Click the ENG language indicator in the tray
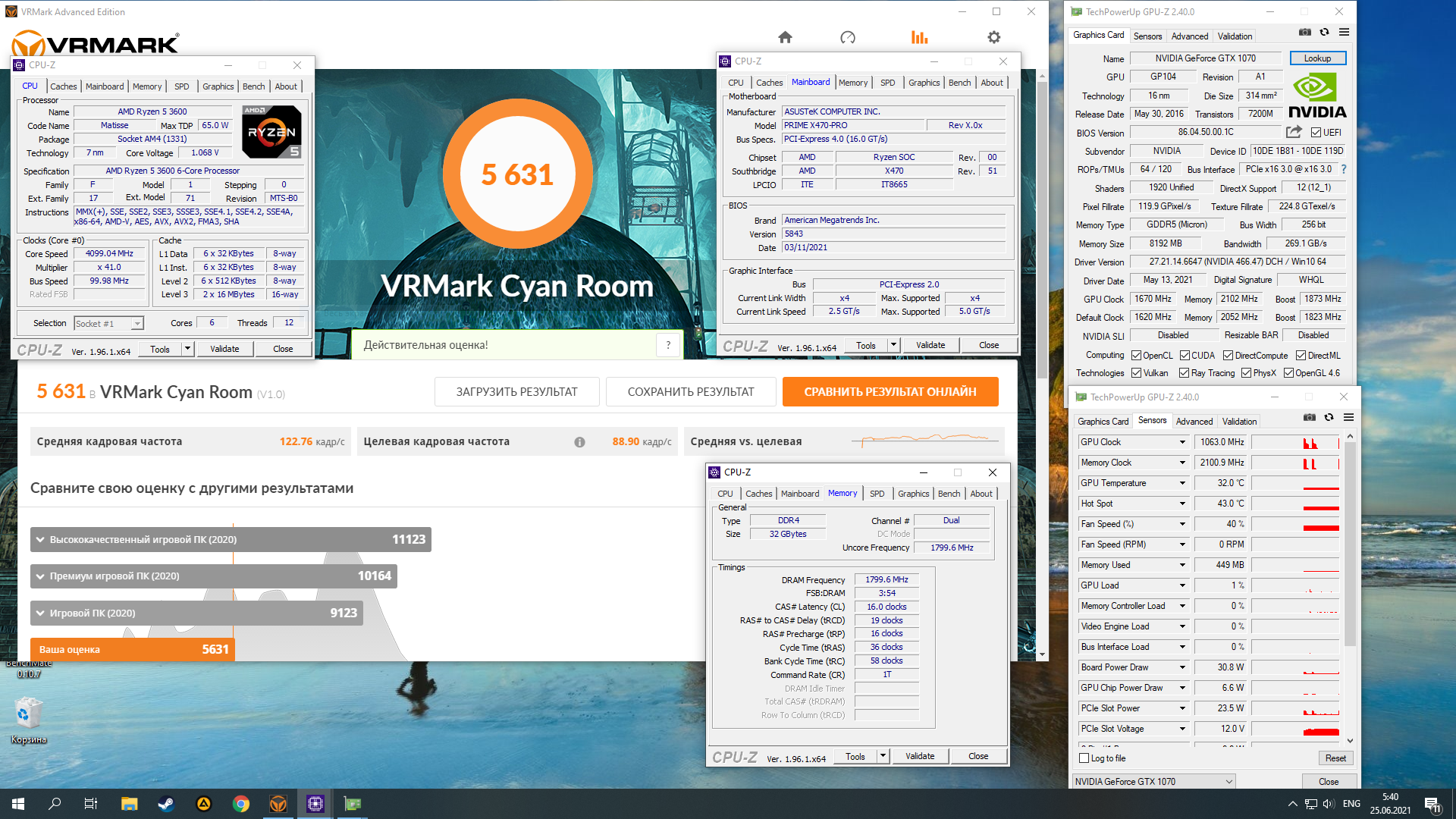Viewport: 1456px width, 819px height. pyautogui.click(x=1351, y=804)
